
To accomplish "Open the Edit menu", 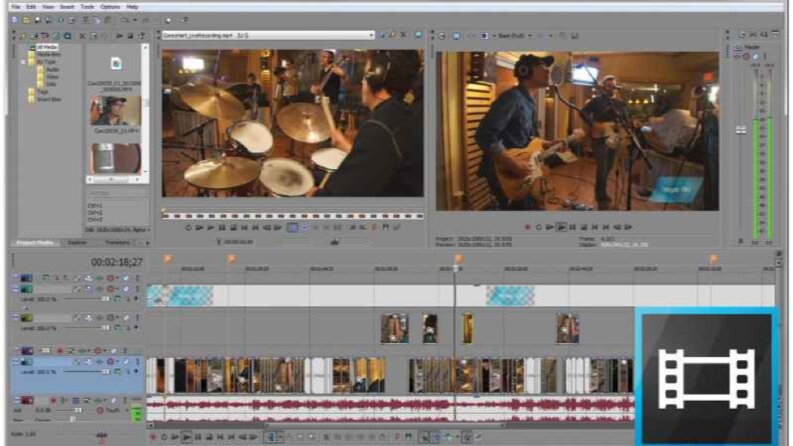I will (31, 7).
